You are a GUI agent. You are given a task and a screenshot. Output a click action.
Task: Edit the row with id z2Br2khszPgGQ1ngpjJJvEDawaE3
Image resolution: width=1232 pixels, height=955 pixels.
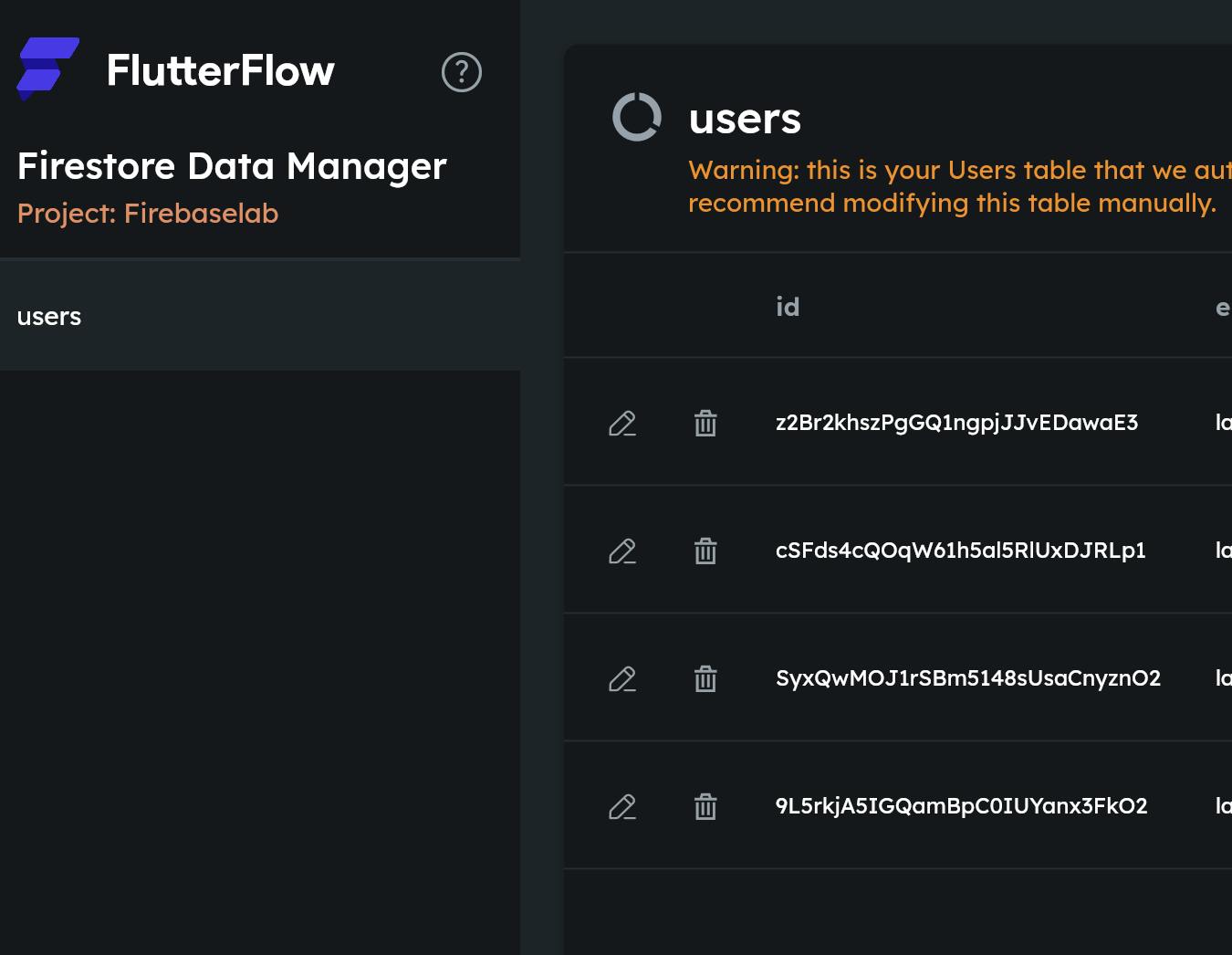tap(622, 424)
